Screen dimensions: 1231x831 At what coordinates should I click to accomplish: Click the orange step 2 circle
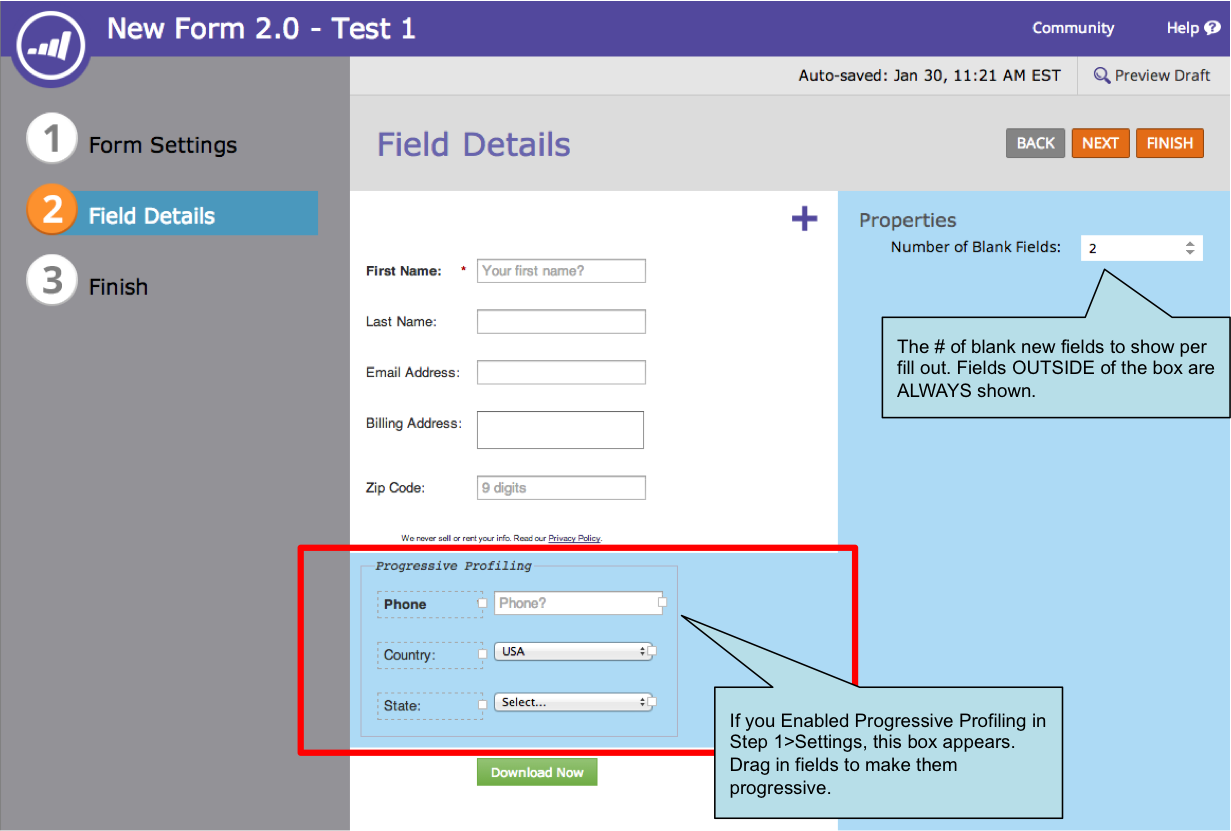[51, 210]
